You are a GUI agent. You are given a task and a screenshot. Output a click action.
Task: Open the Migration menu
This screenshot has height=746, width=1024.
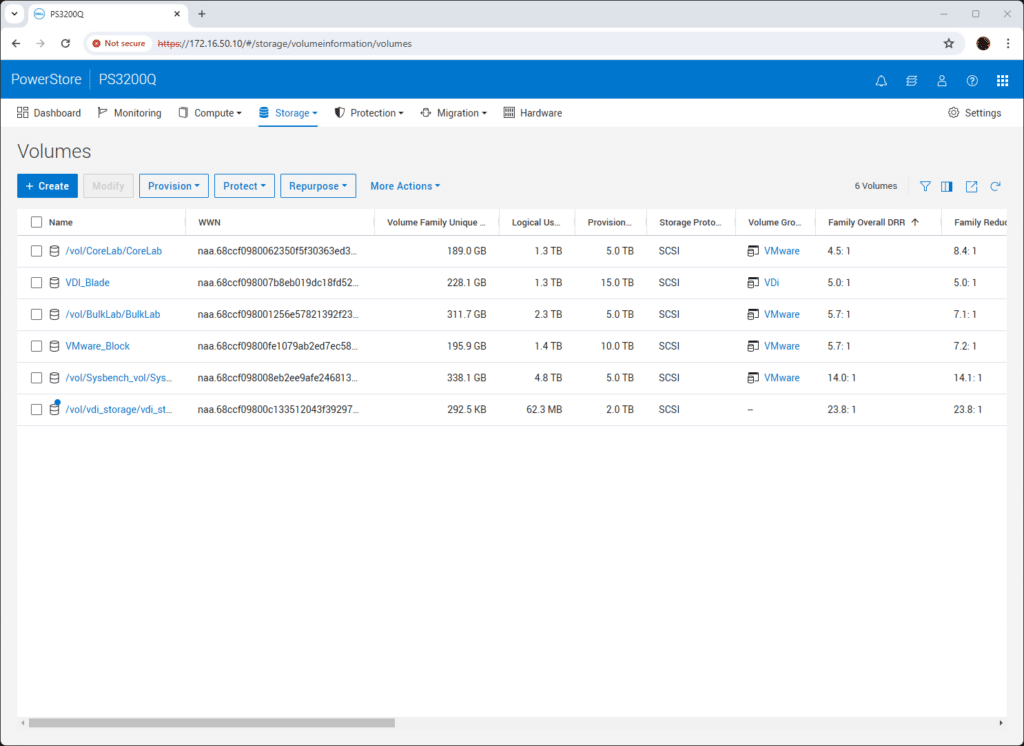click(x=454, y=113)
